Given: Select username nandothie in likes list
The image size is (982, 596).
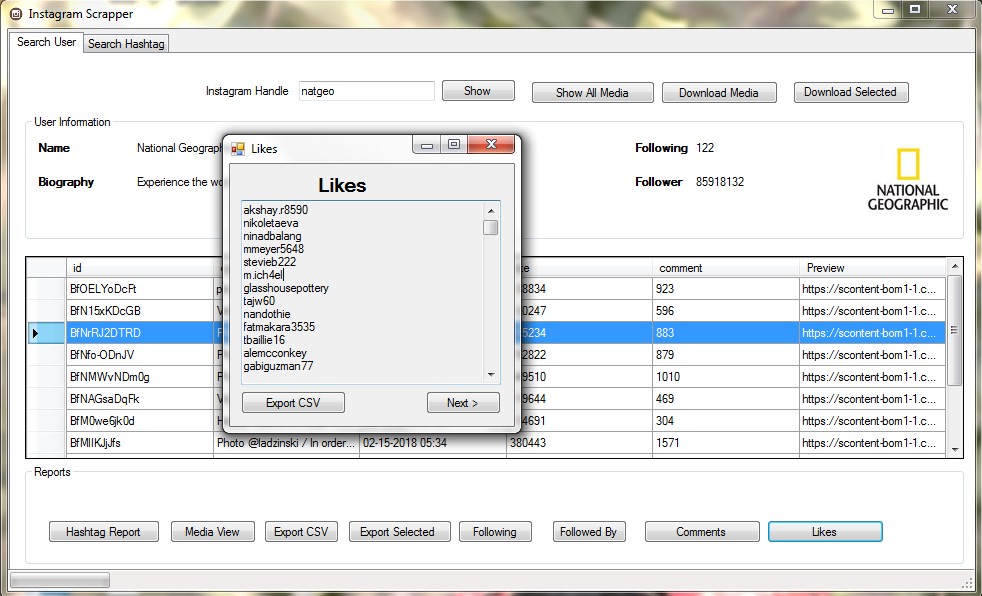Looking at the screenshot, I should click(x=267, y=314).
